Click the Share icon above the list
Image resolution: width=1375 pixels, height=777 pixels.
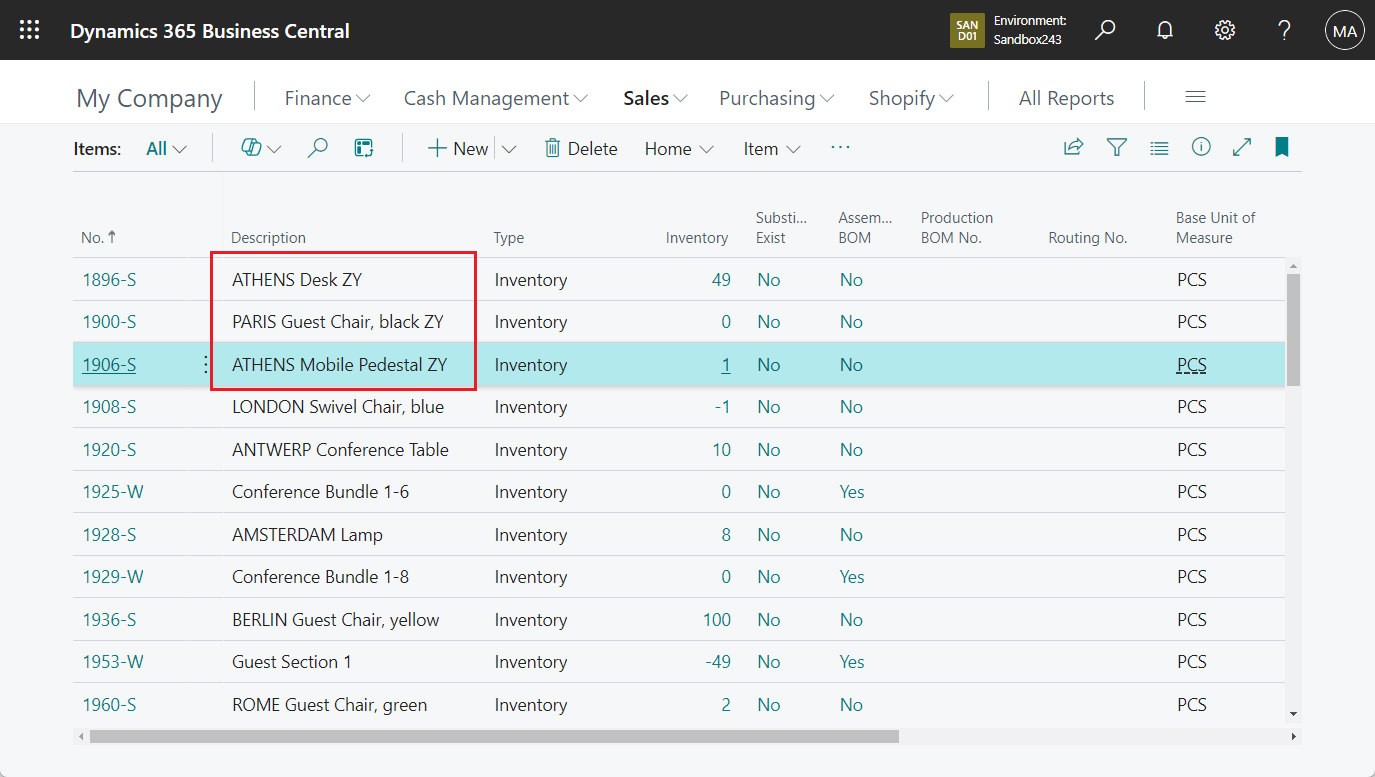pyautogui.click(x=1073, y=147)
